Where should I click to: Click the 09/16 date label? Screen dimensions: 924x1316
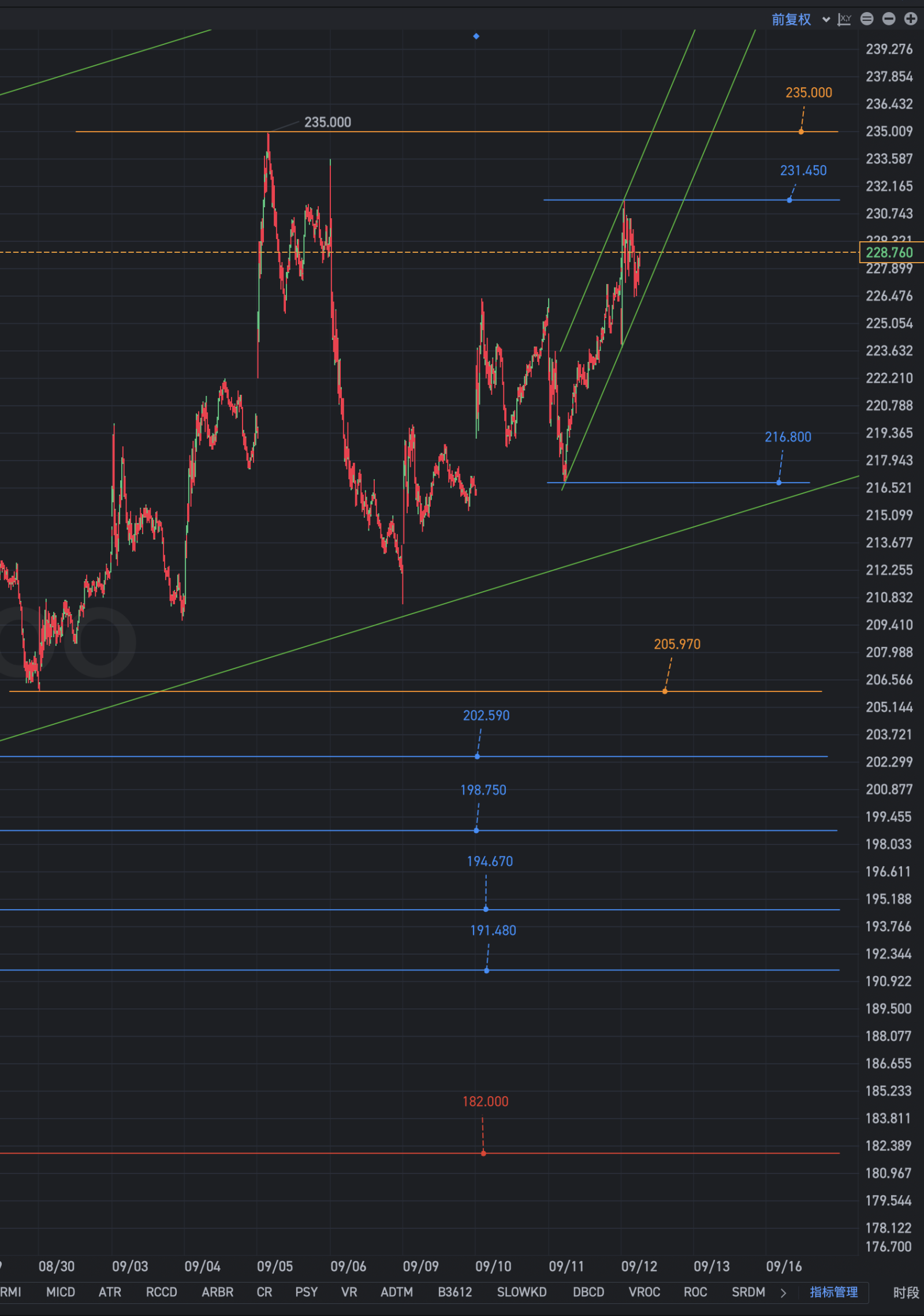784,1266
